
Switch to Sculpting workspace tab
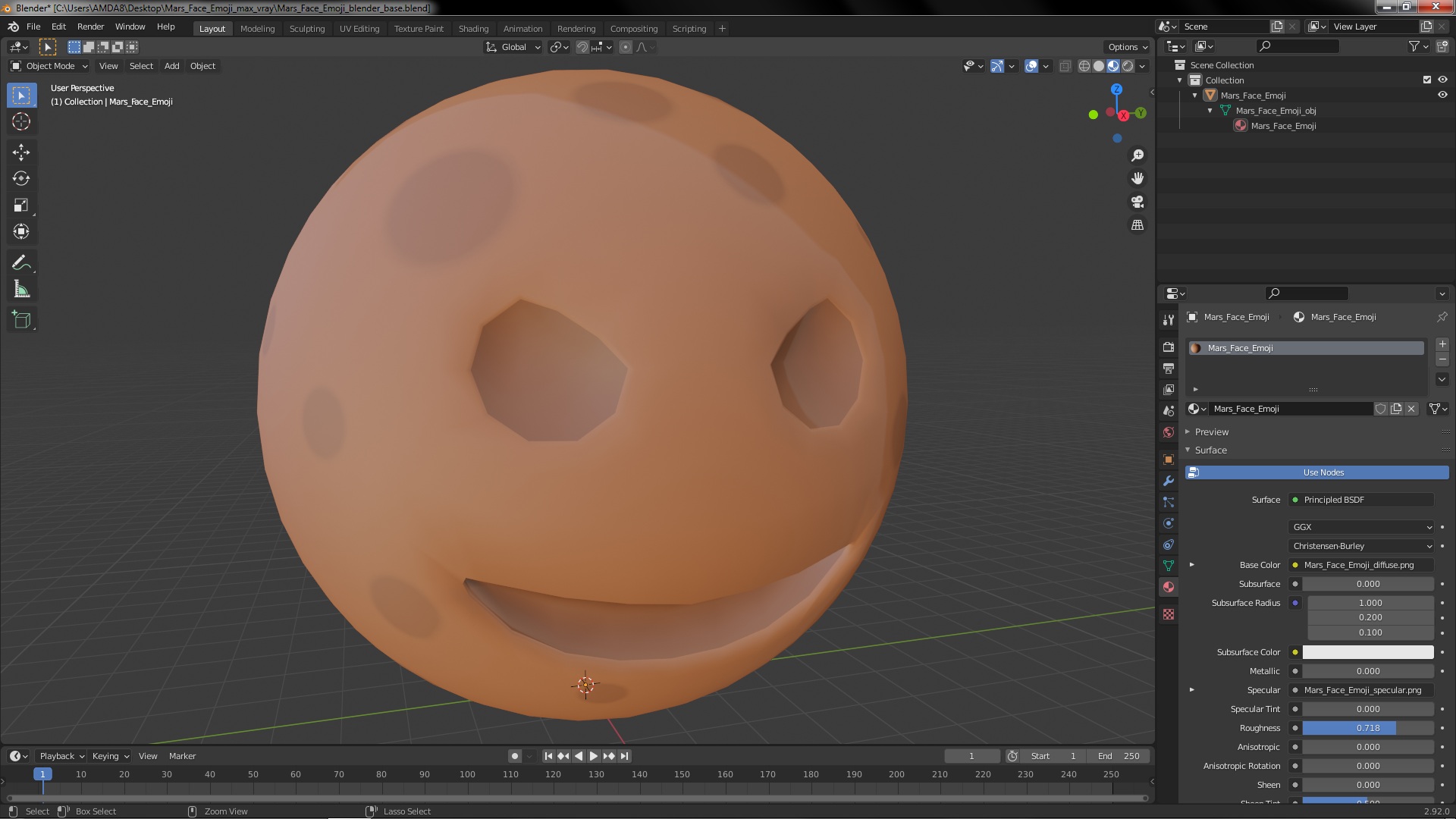[307, 29]
